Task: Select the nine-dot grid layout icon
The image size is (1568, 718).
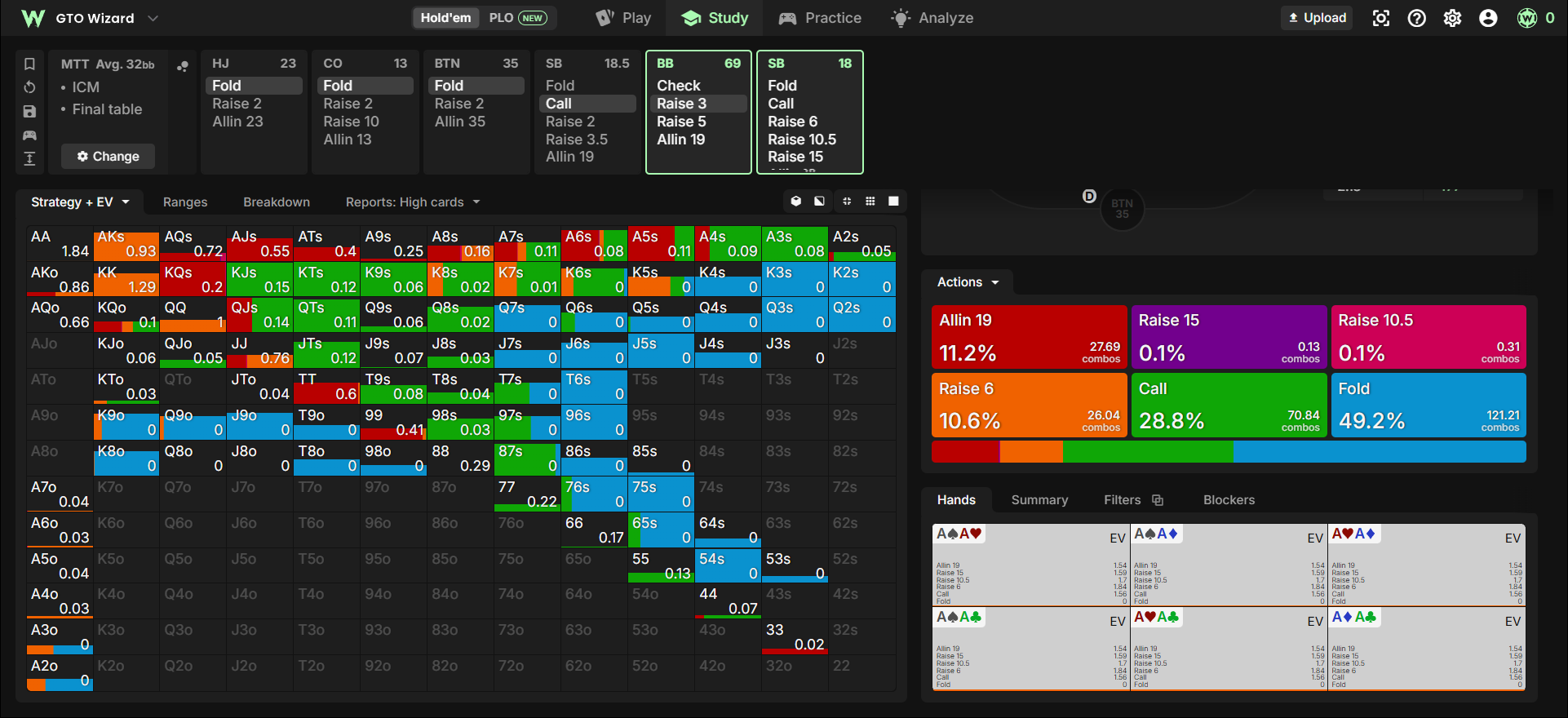Action: point(870,202)
